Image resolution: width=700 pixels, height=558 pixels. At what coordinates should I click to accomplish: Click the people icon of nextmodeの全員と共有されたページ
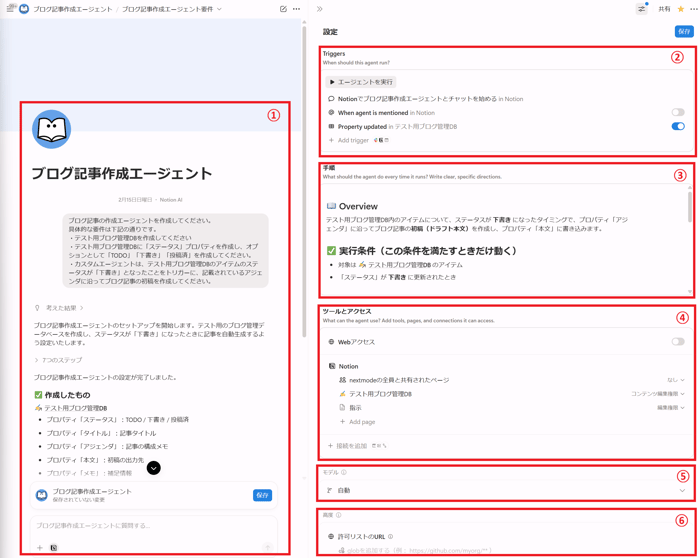342,380
